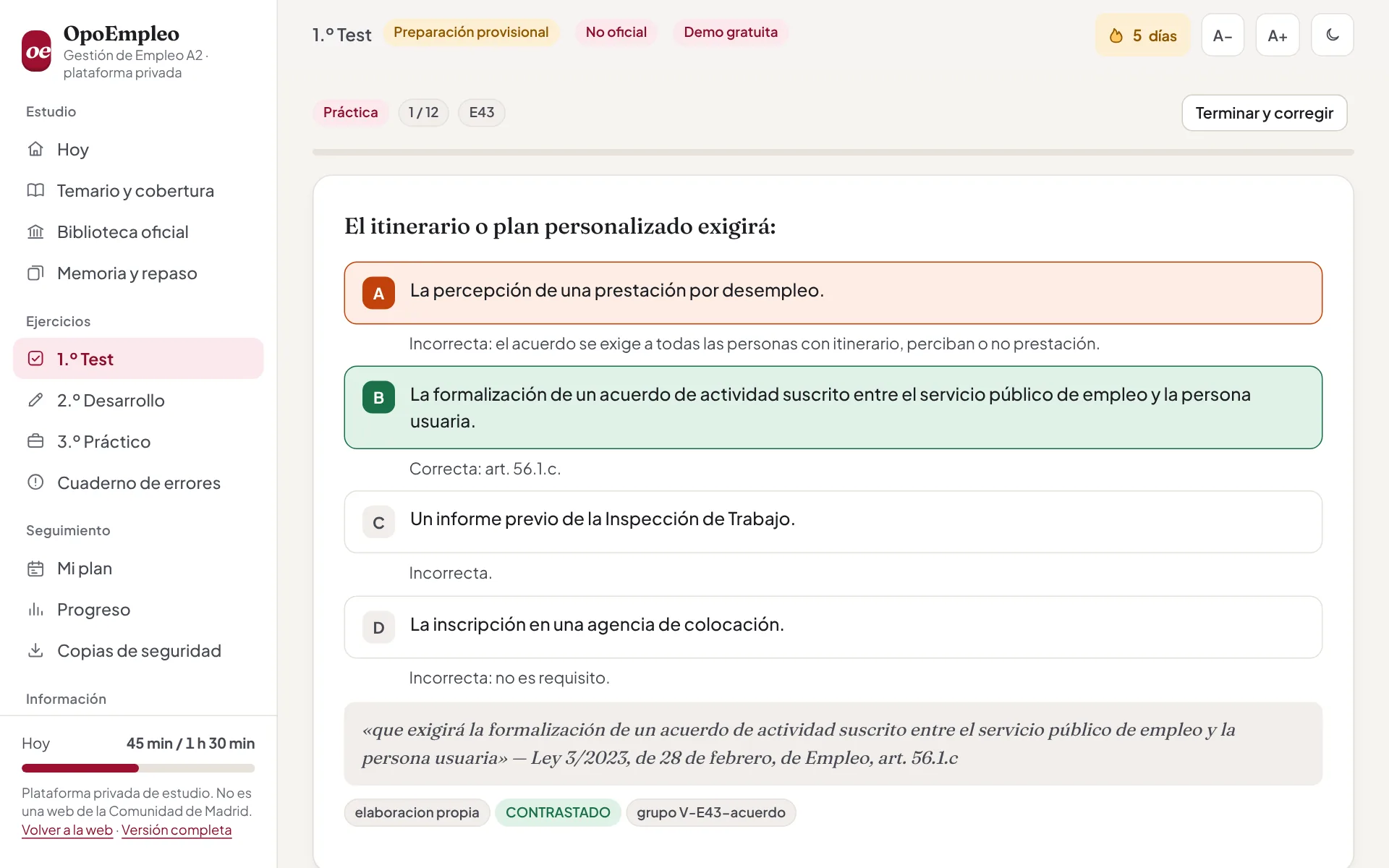Click the Demo gratuita badge
Viewport: 1389px width, 868px height.
pyautogui.click(x=731, y=33)
